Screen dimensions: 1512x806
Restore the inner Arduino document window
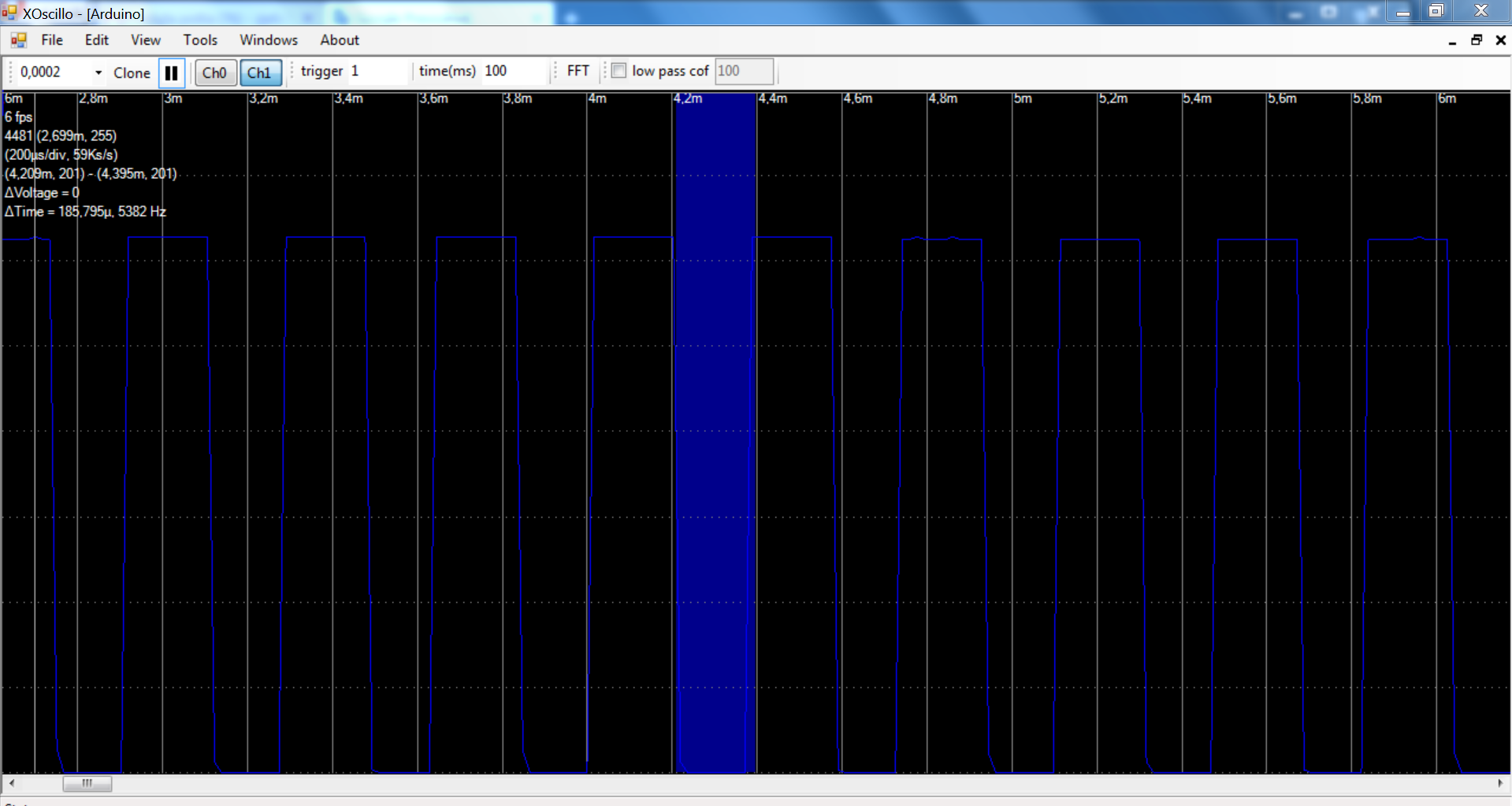pyautogui.click(x=1477, y=40)
